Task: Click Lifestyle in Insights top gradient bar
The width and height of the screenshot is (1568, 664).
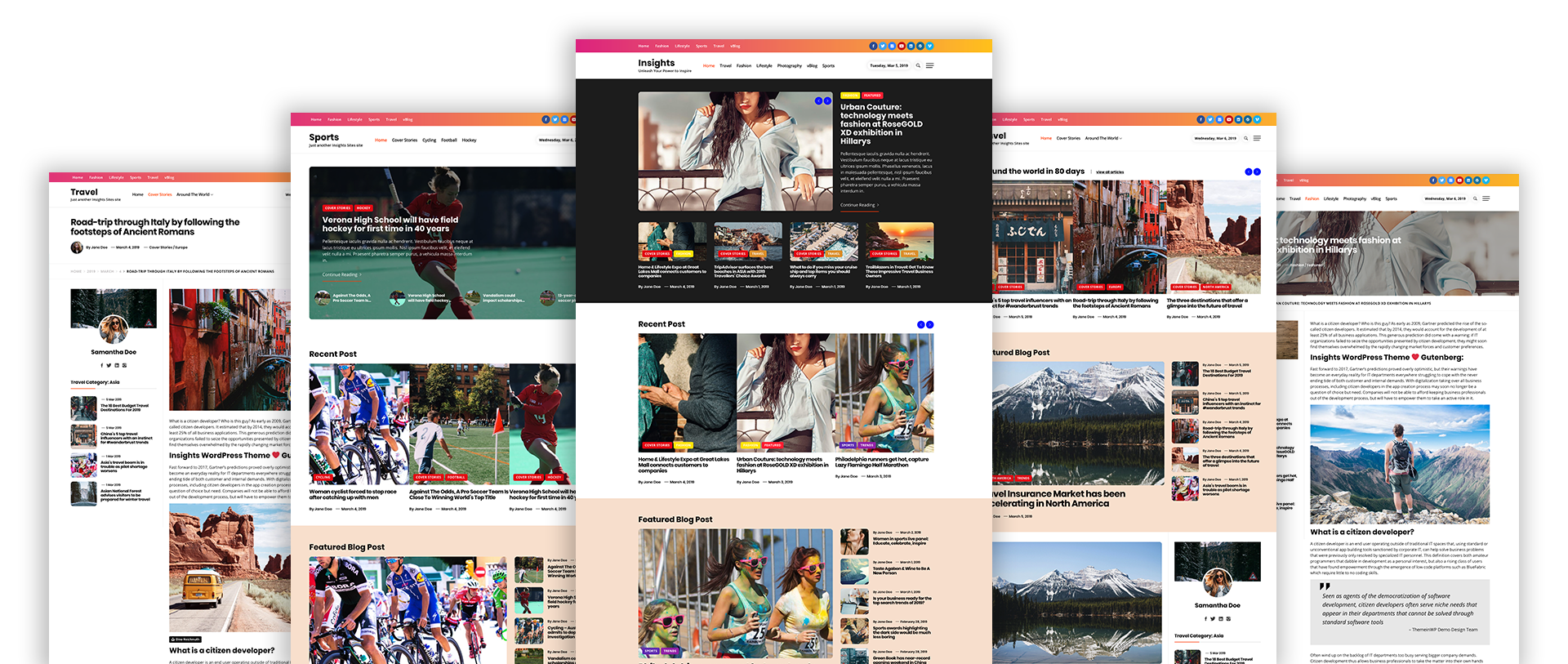Action: tap(683, 46)
